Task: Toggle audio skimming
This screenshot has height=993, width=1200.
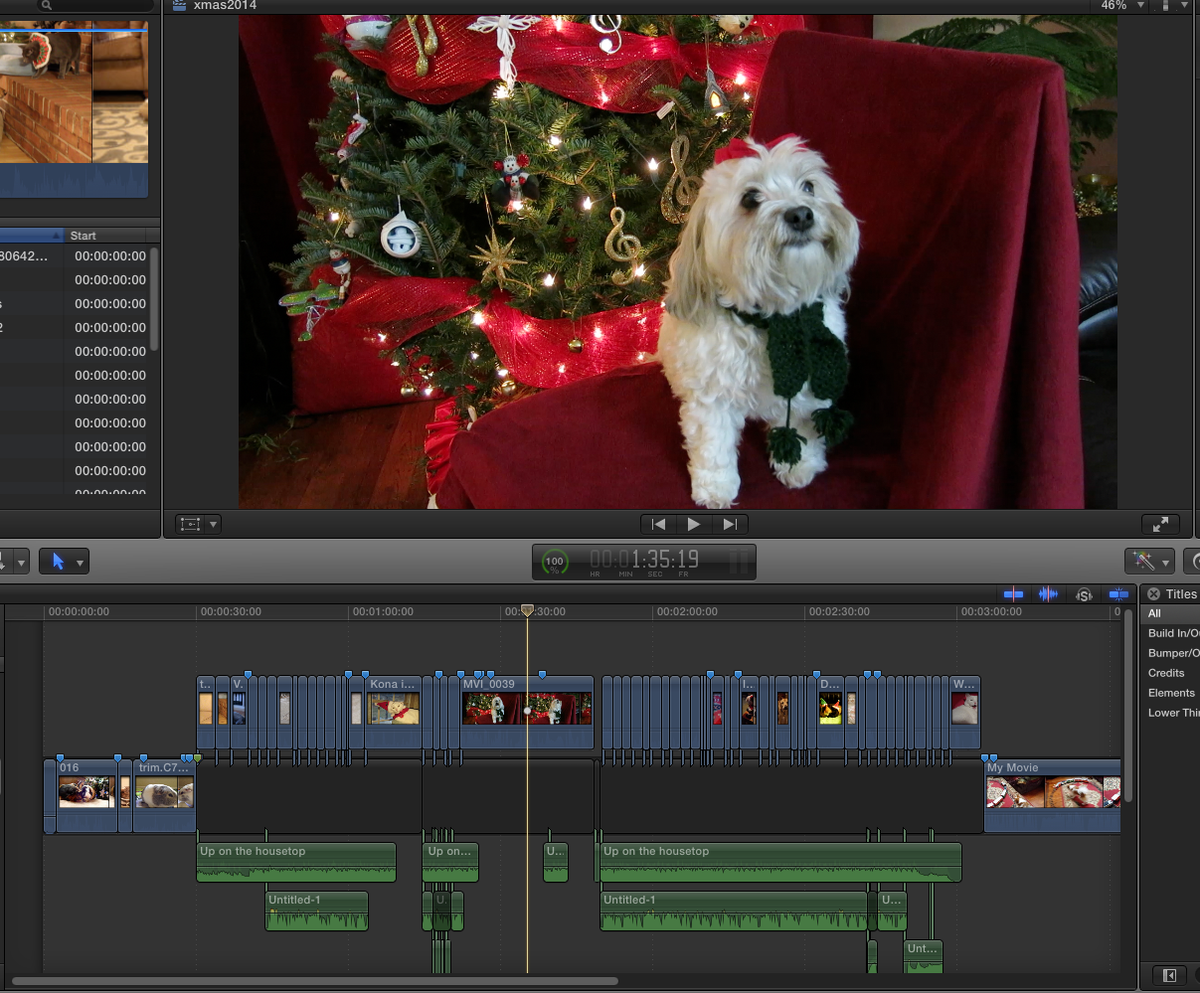Action: click(1048, 594)
